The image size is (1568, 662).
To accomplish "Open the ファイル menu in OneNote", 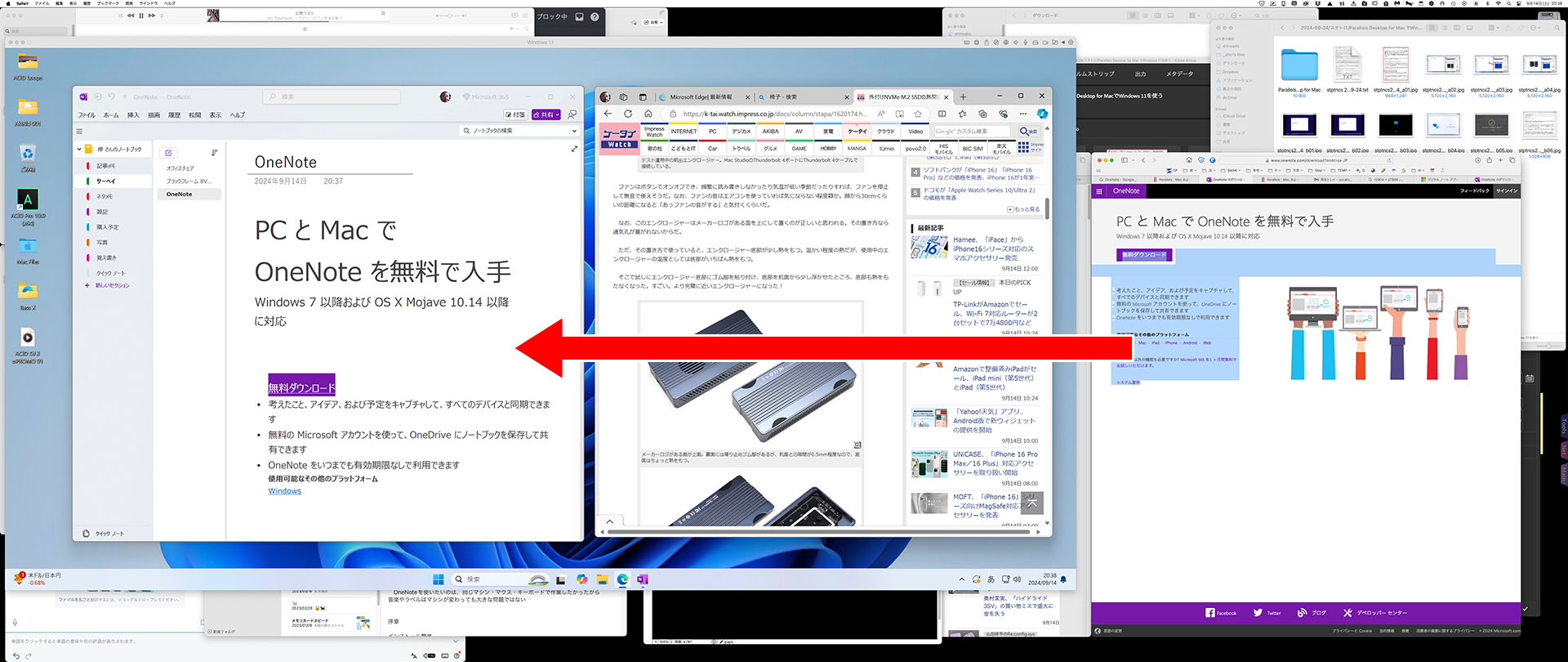I will click(x=87, y=115).
